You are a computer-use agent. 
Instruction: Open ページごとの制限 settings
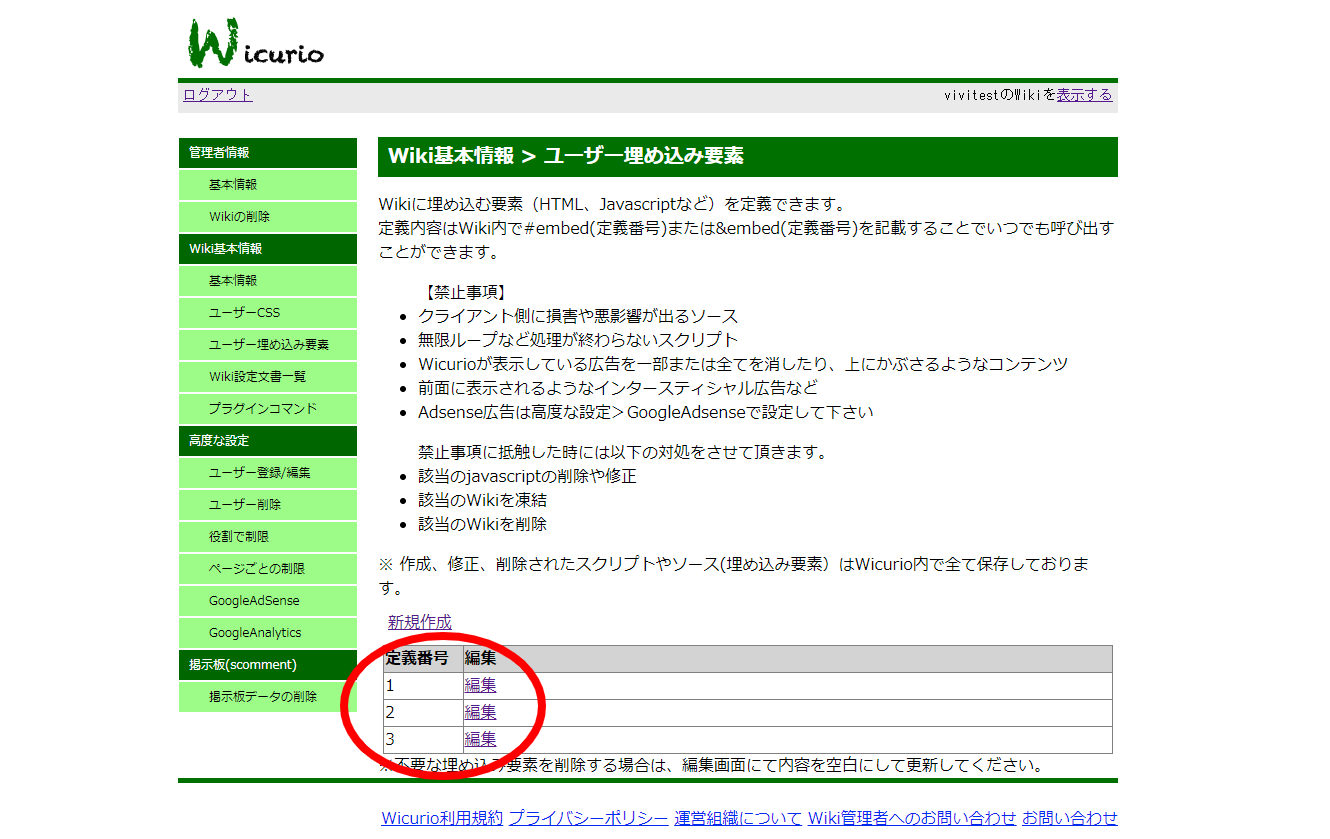point(256,569)
